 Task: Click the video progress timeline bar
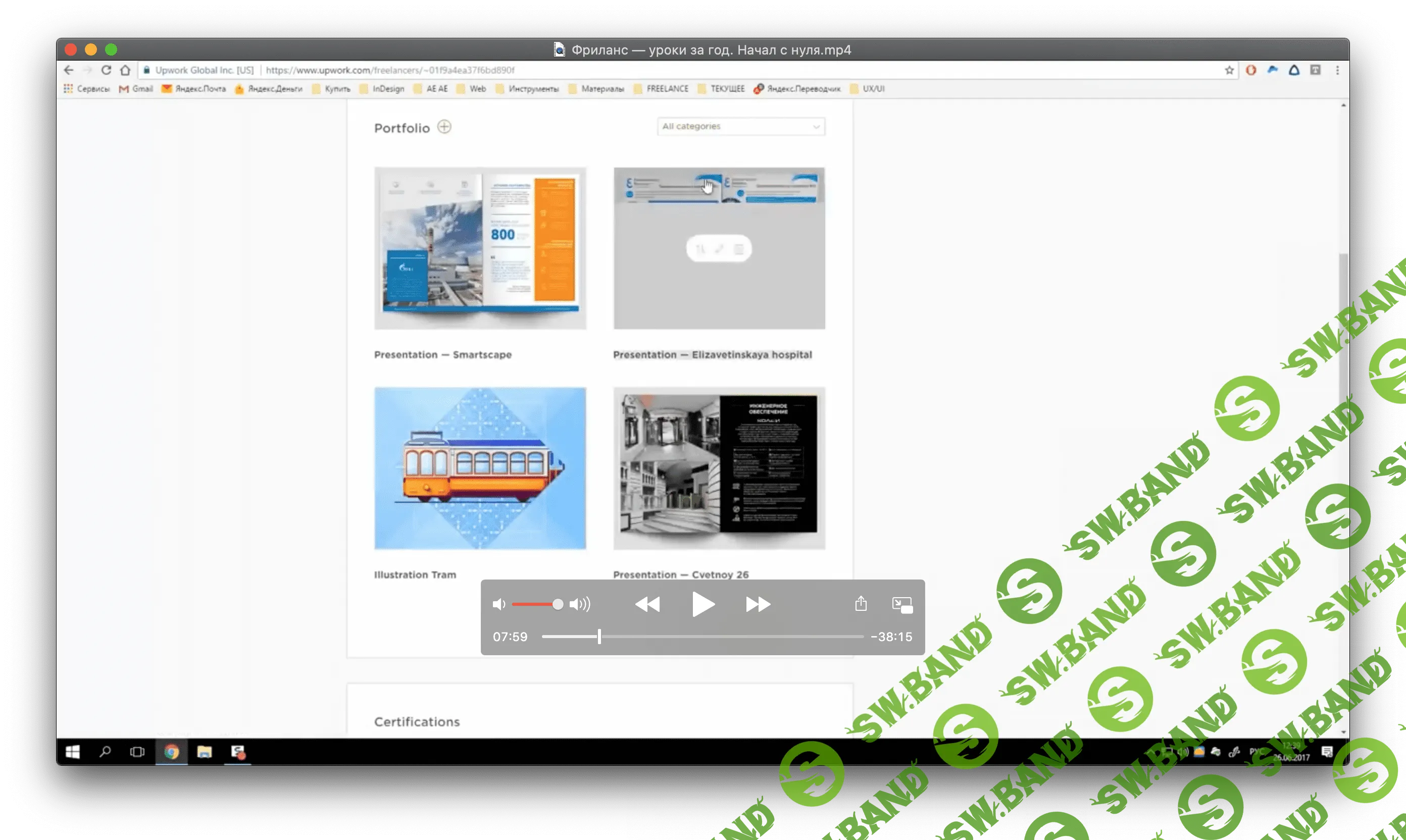(x=702, y=637)
